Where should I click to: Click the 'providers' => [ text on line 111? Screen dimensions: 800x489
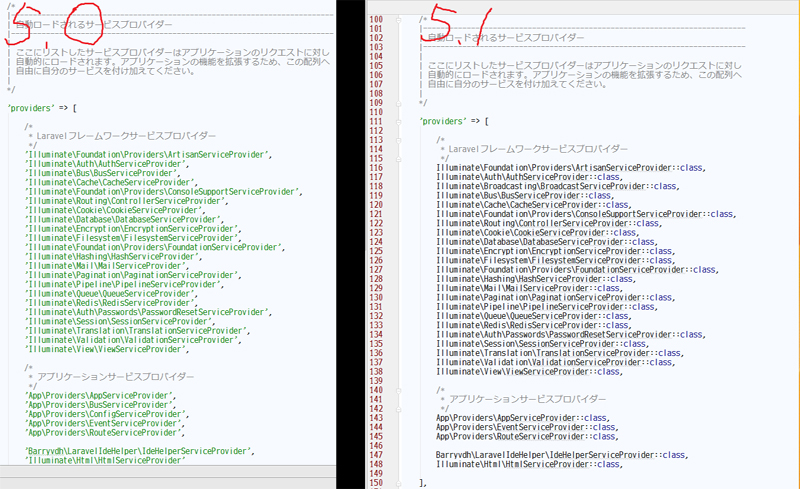click(x=454, y=121)
